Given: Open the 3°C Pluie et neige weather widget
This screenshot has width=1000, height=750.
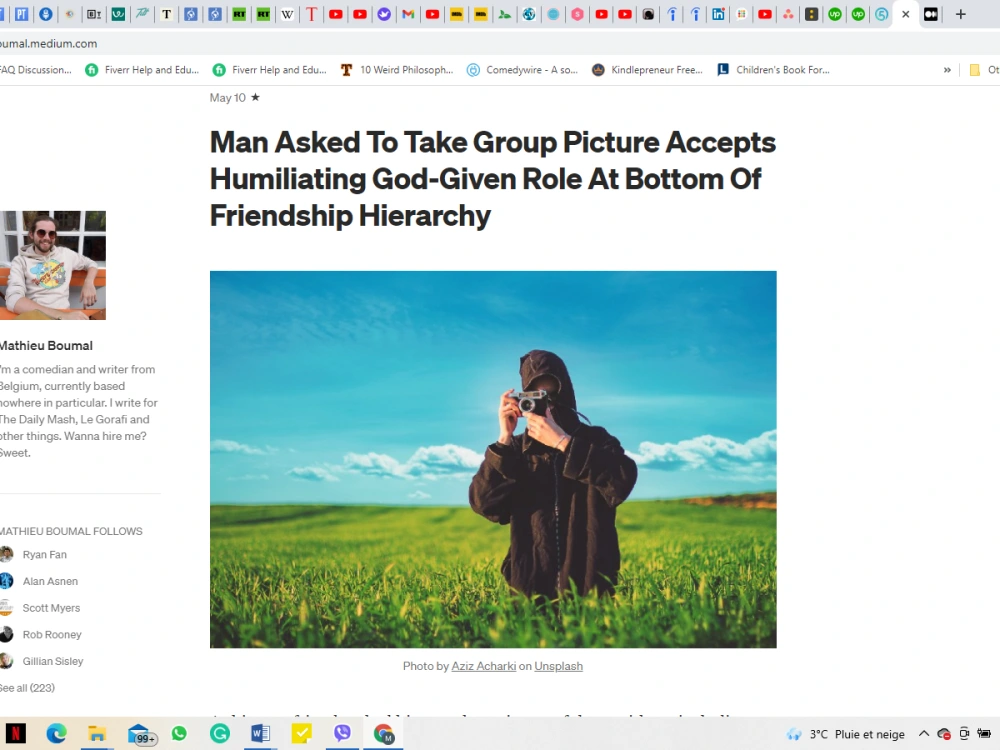Looking at the screenshot, I should pos(846,735).
